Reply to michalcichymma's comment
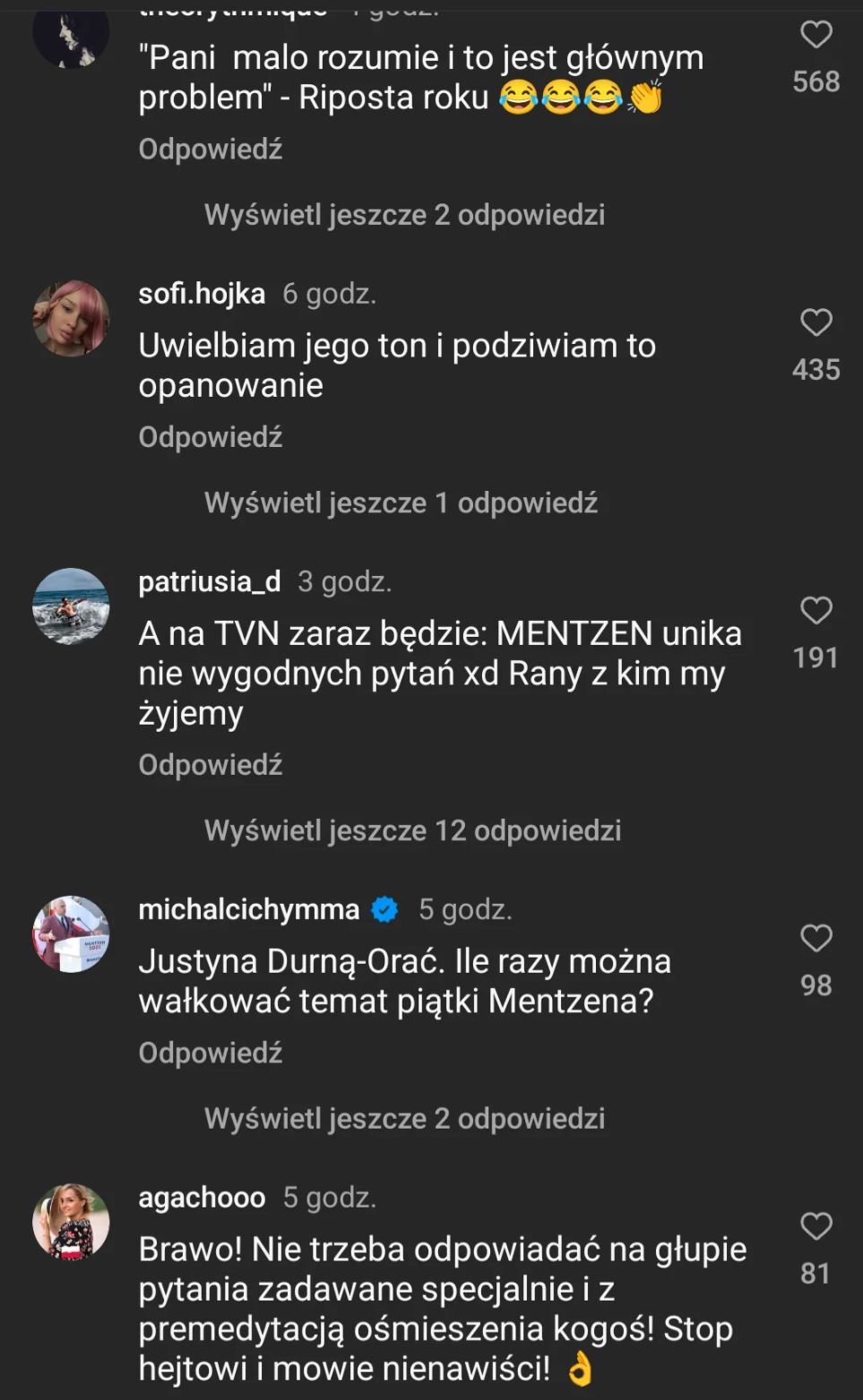The height and width of the screenshot is (1400, 863). tap(211, 1053)
